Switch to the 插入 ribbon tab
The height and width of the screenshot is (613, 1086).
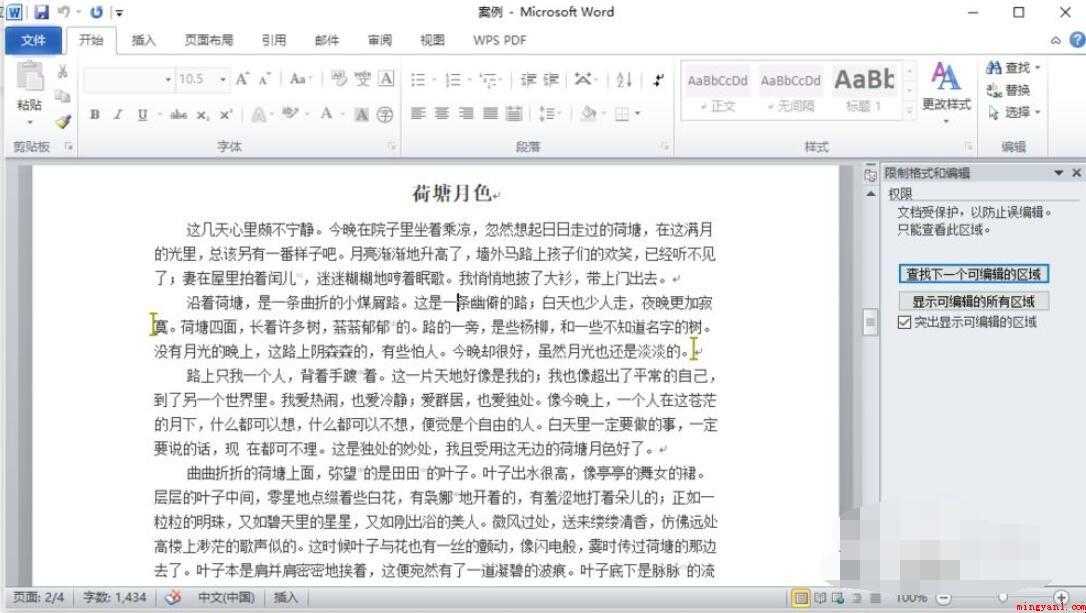click(x=144, y=40)
